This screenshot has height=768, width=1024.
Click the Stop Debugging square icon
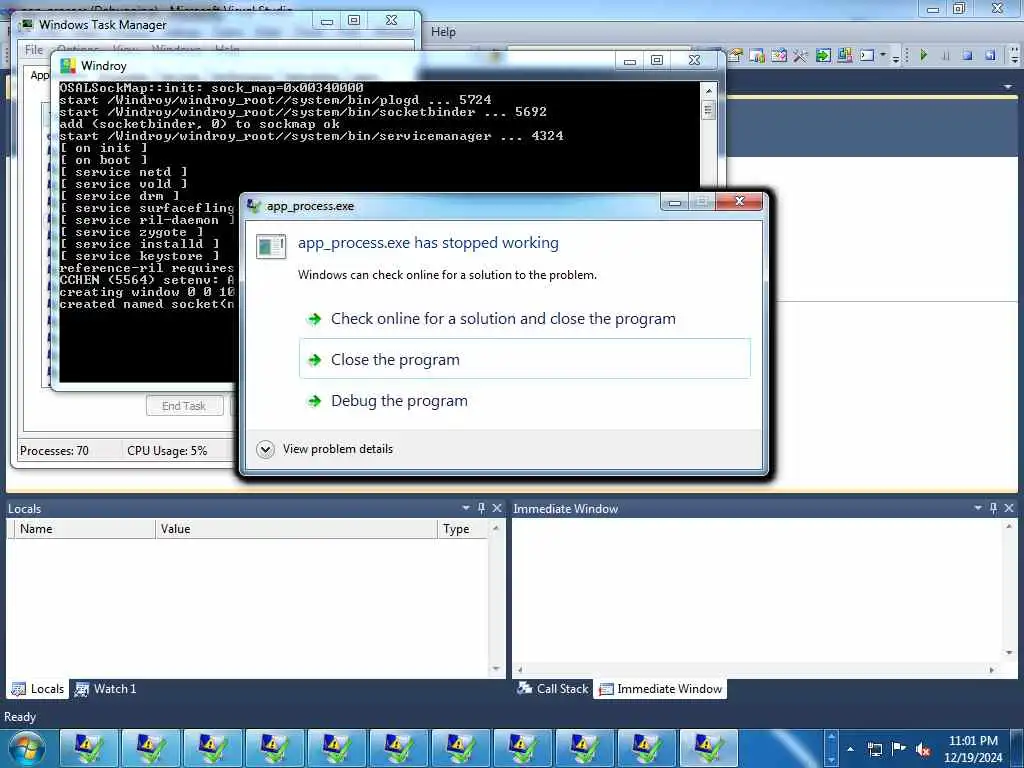967,56
